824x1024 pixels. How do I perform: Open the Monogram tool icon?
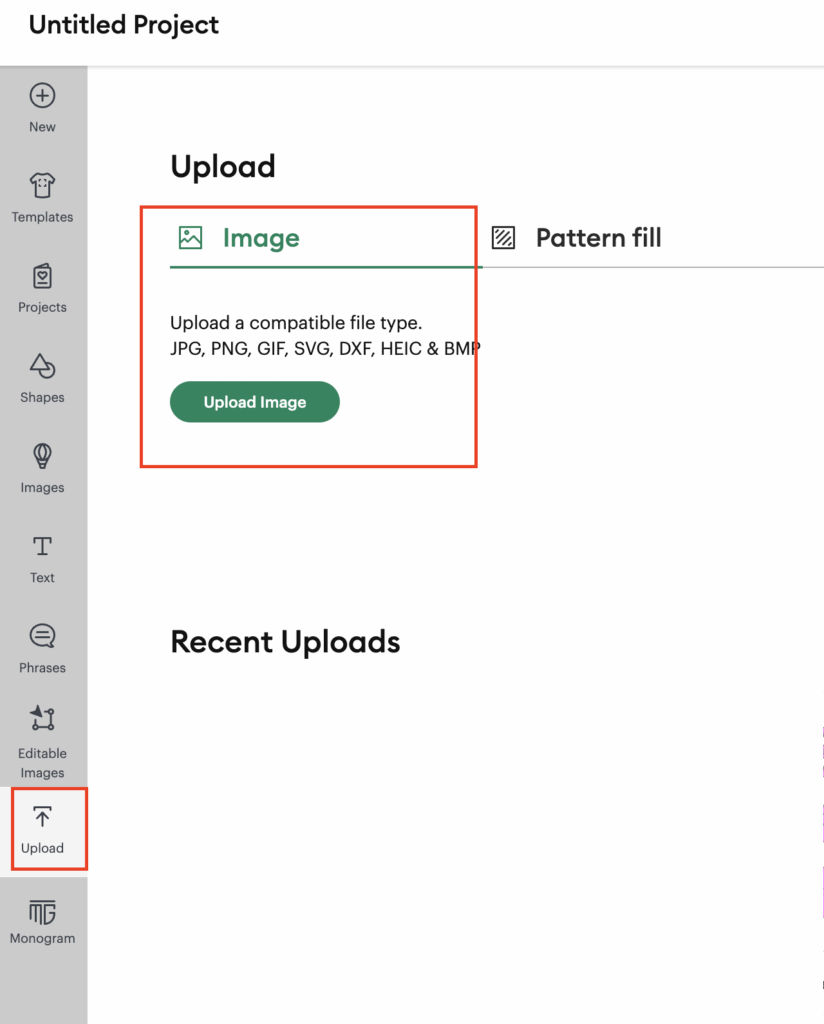pos(42,912)
